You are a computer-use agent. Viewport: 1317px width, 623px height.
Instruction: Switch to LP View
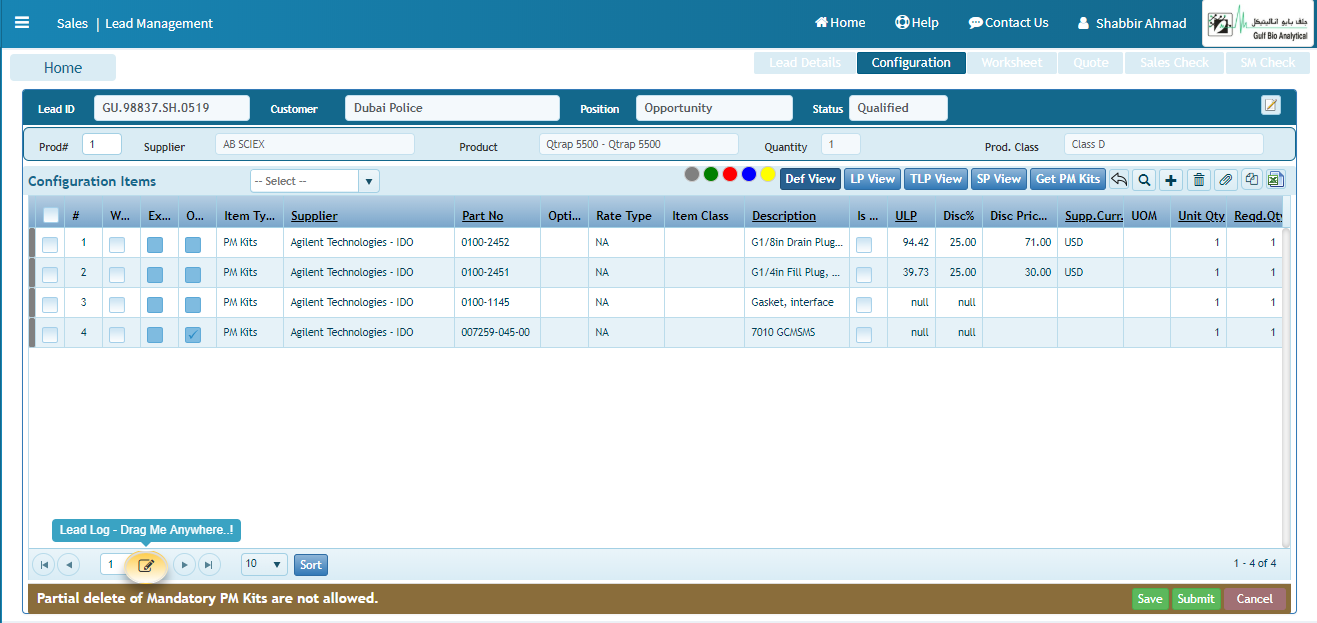[x=872, y=179]
